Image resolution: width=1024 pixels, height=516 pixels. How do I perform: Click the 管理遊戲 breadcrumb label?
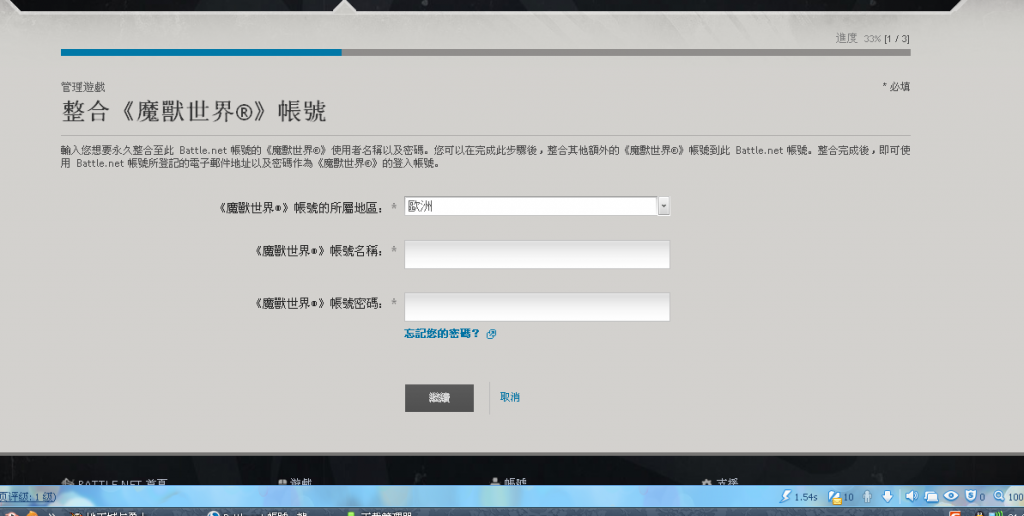click(83, 87)
